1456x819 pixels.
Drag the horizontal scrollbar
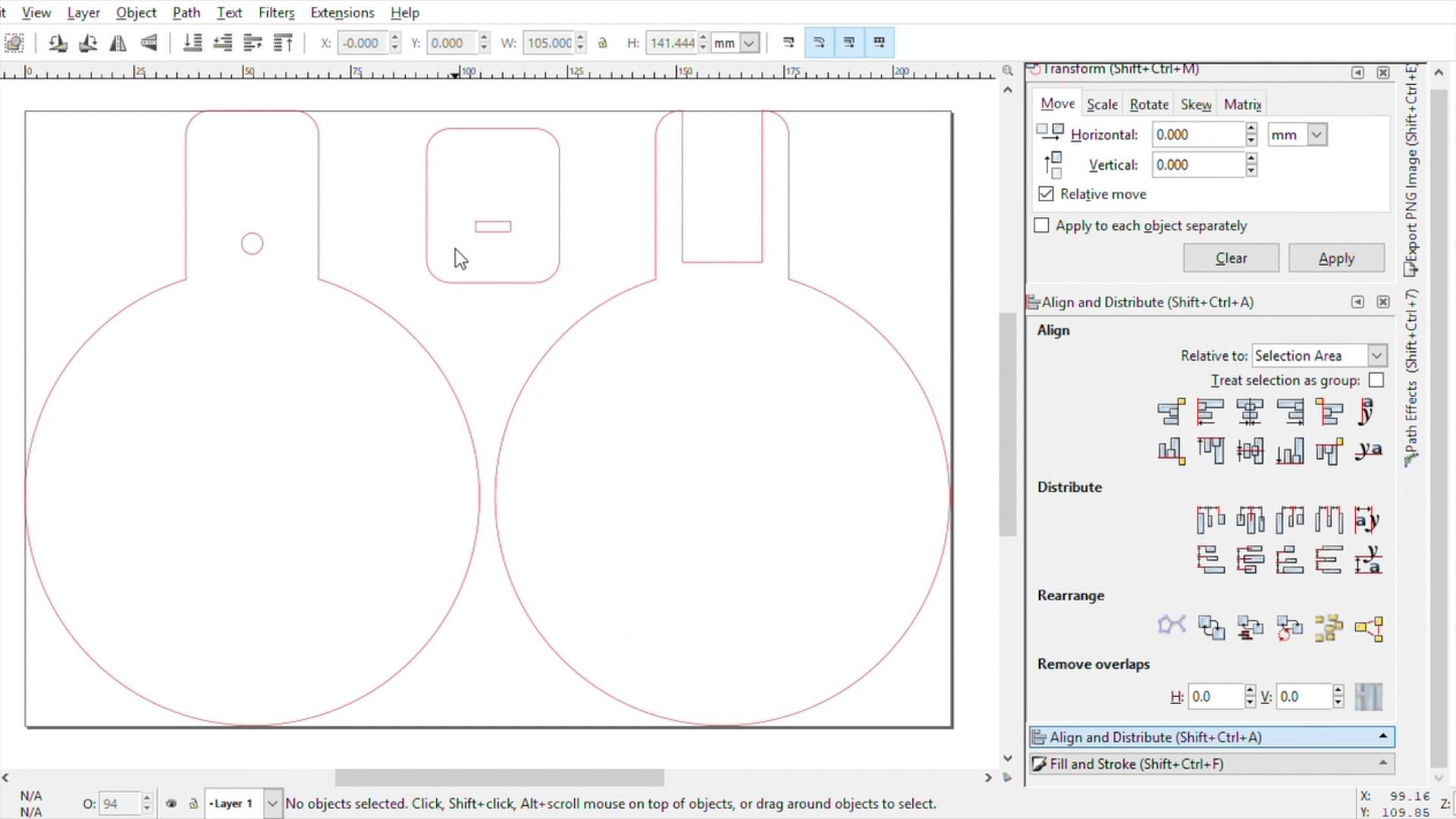pyautogui.click(x=500, y=777)
